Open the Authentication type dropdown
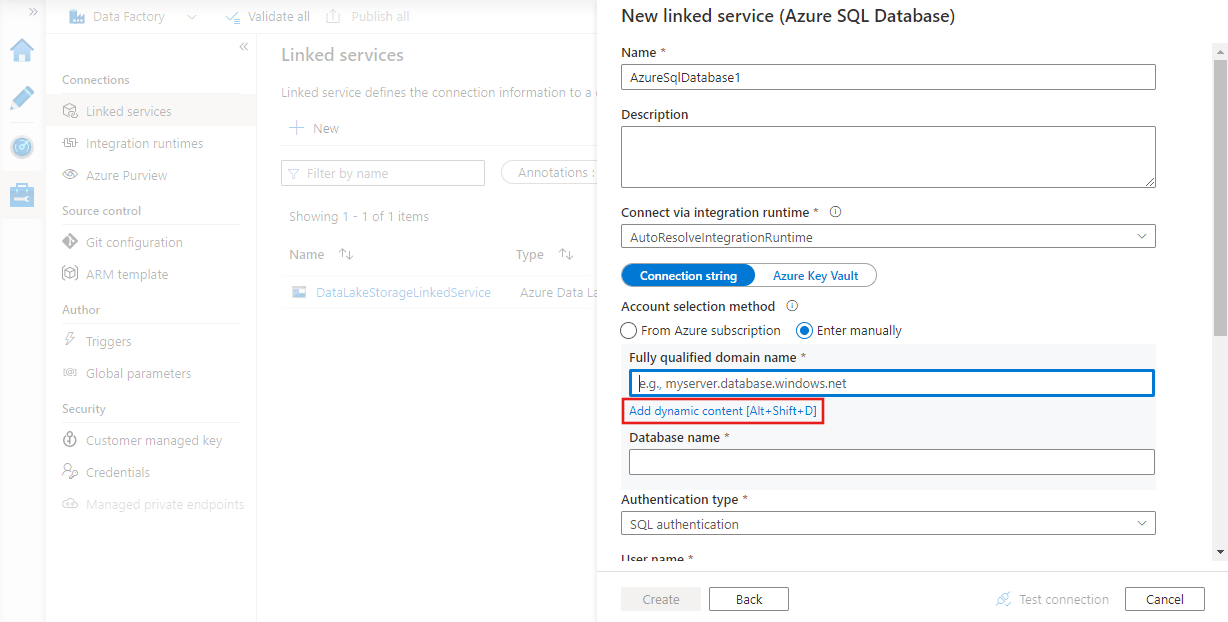This screenshot has height=622, width=1228. [1142, 523]
